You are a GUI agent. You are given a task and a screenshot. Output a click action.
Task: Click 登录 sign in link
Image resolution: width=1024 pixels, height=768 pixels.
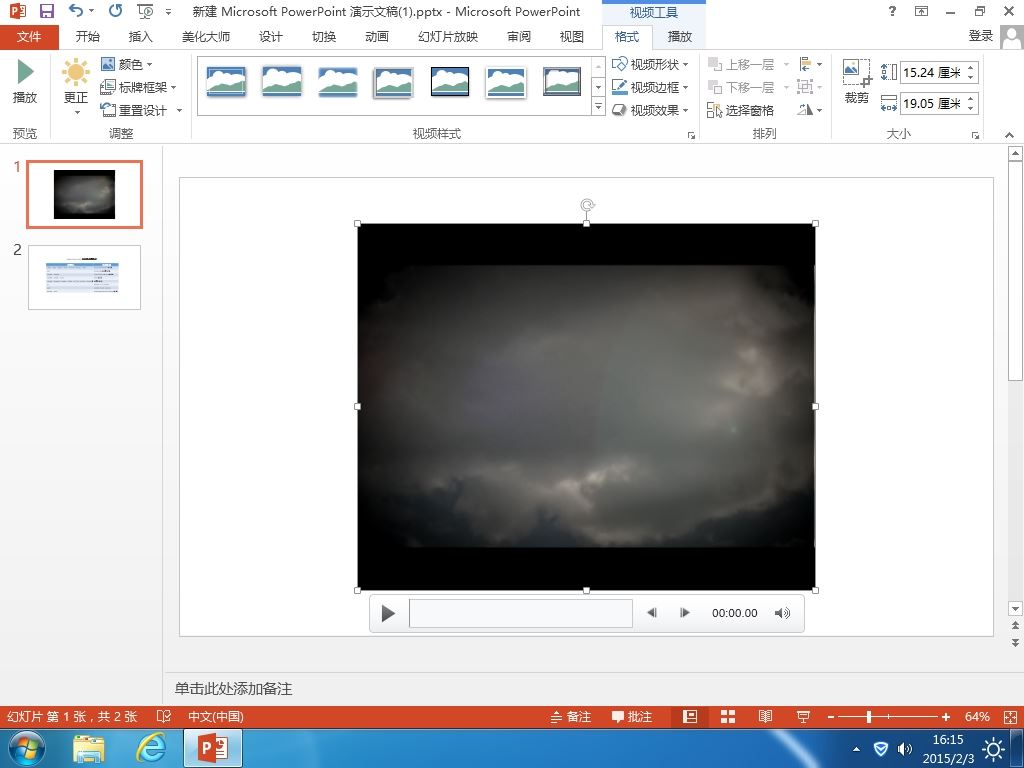(980, 36)
